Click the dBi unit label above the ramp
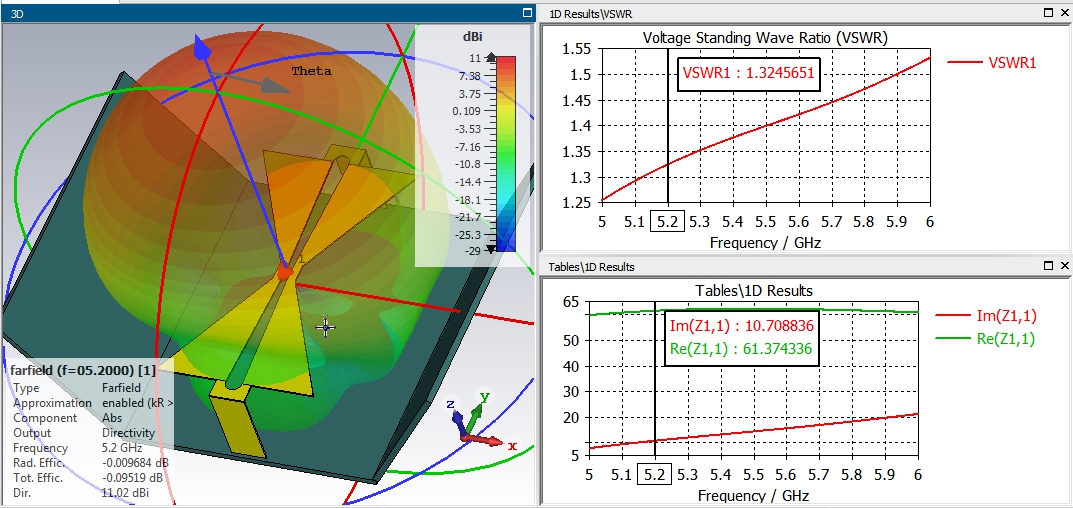 [x=472, y=37]
